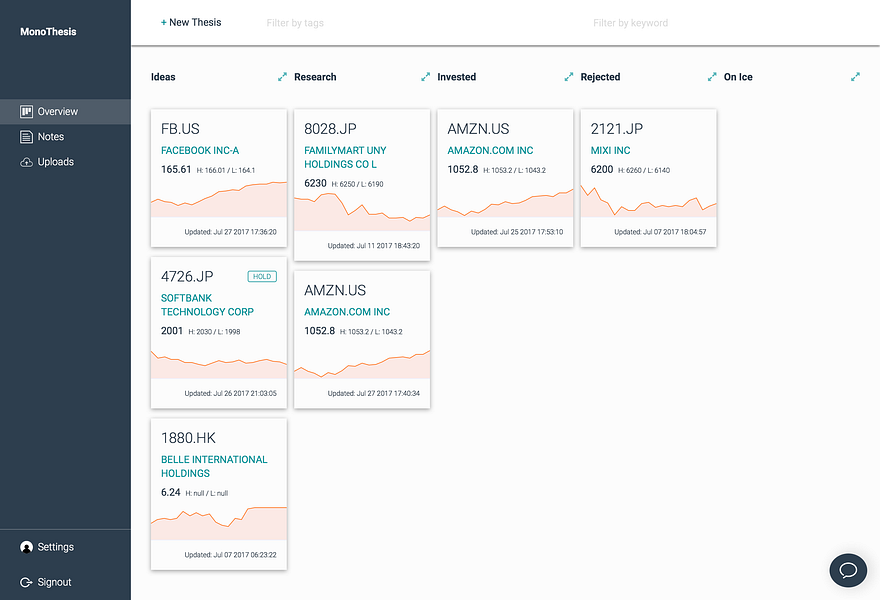Open the Uploads menu label
Screen dimensions: 880x600
coord(56,162)
